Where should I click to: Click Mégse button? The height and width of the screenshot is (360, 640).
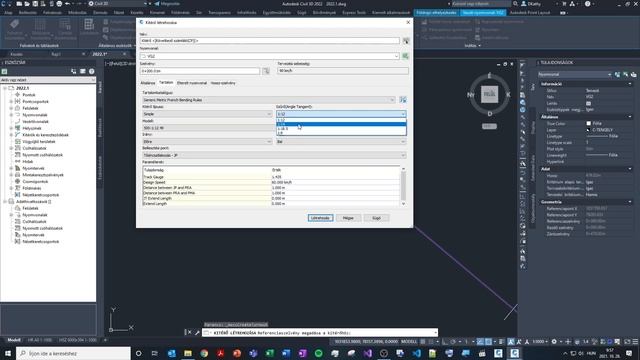tap(348, 218)
